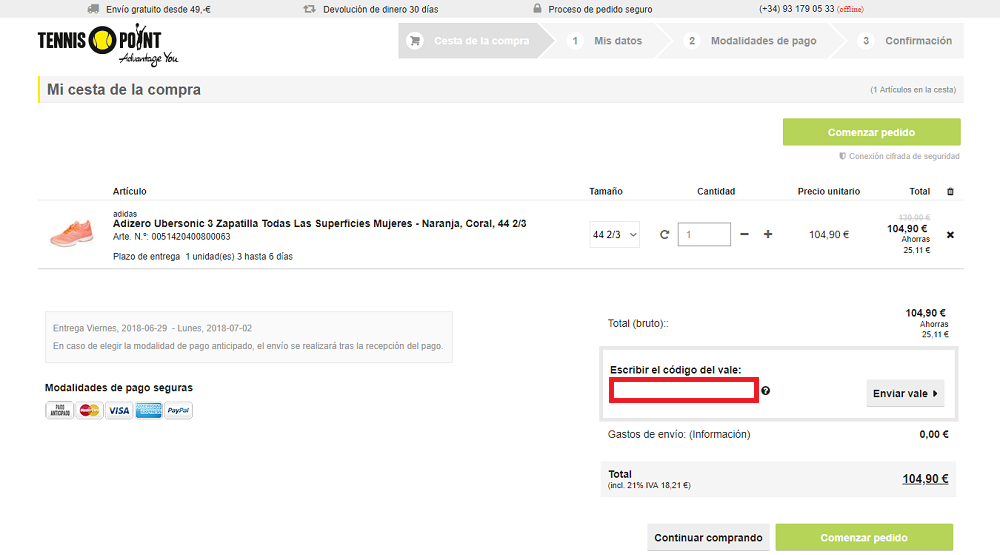
Task: Click the shopping cart step icon
Action: coord(415,41)
